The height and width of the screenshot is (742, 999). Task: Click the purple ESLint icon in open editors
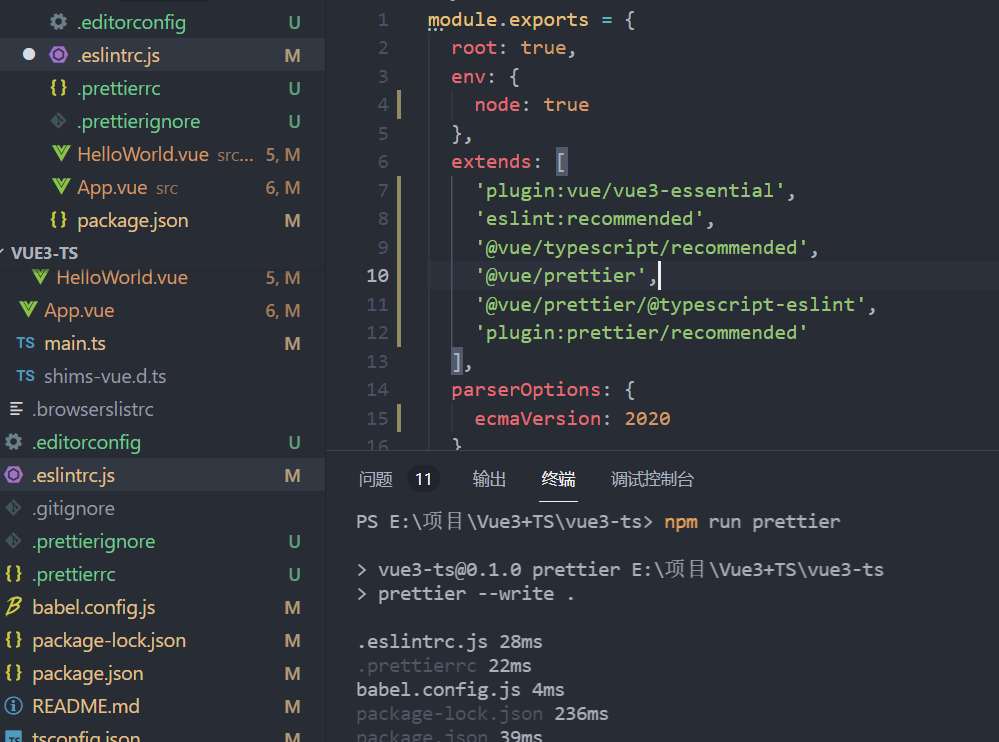click(x=59, y=55)
